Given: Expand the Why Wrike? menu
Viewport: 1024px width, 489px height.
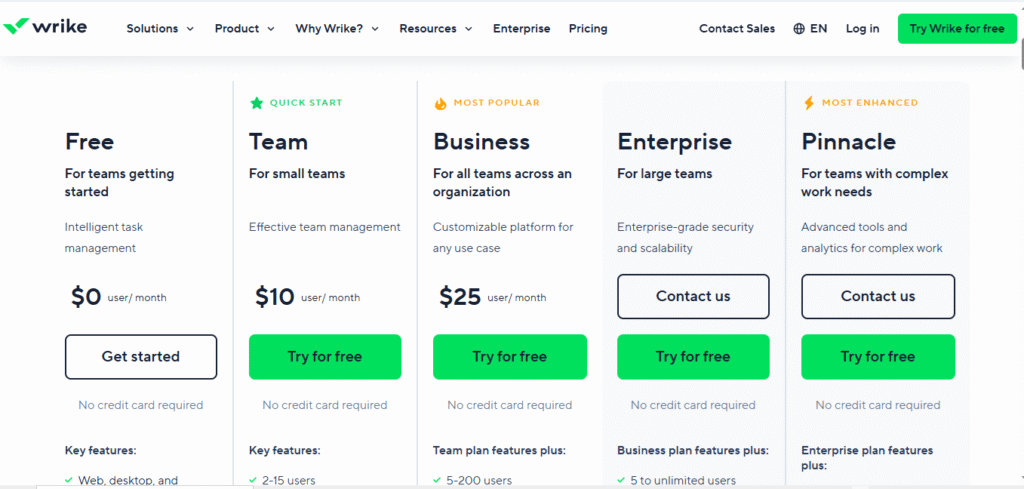Looking at the screenshot, I should click(337, 29).
